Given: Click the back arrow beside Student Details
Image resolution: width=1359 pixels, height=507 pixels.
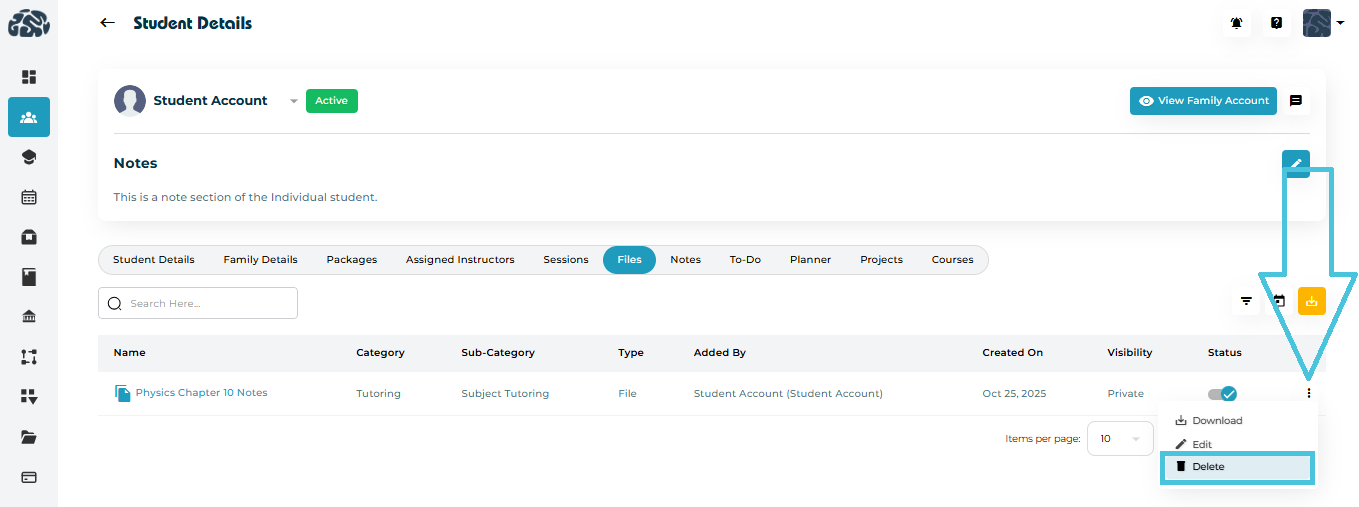Looking at the screenshot, I should [107, 23].
